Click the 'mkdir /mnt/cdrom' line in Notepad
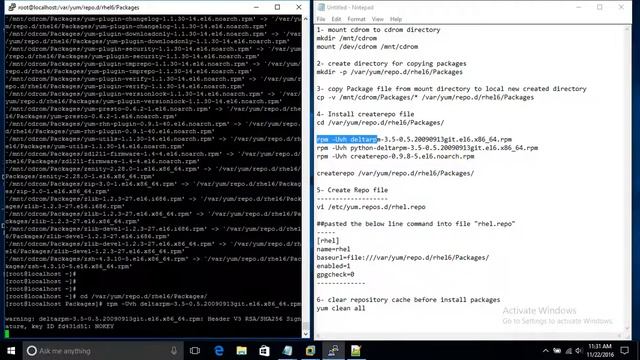 click(347, 38)
